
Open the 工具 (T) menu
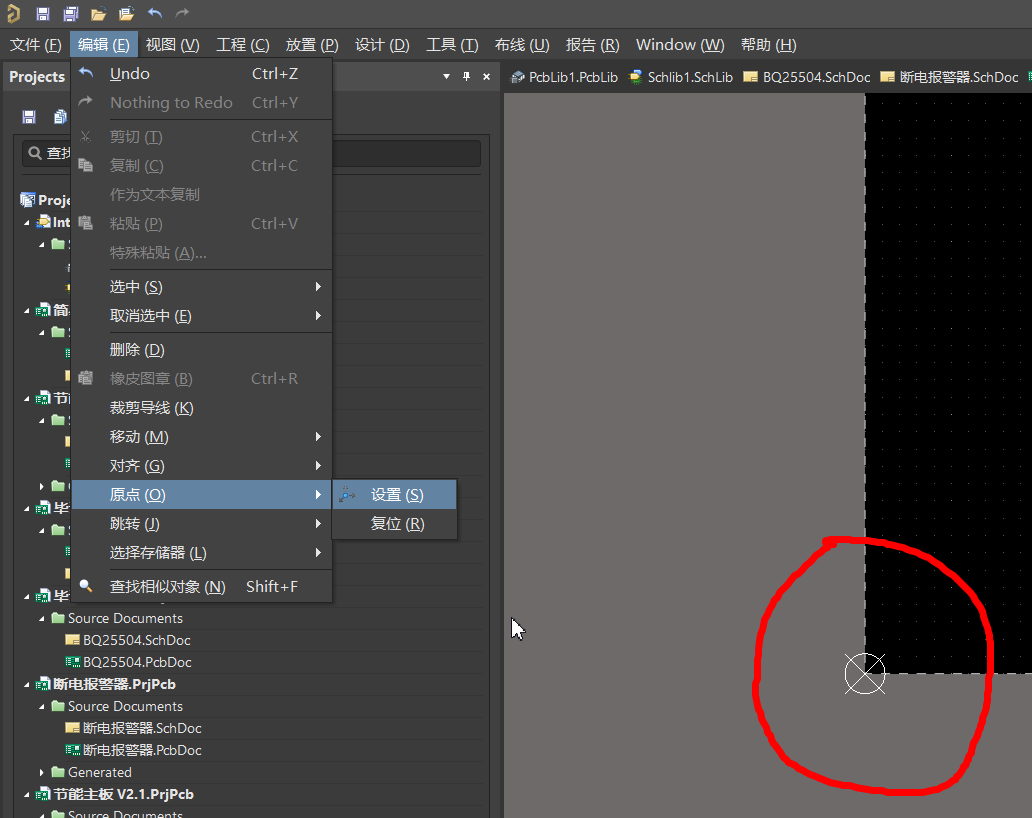coord(452,45)
